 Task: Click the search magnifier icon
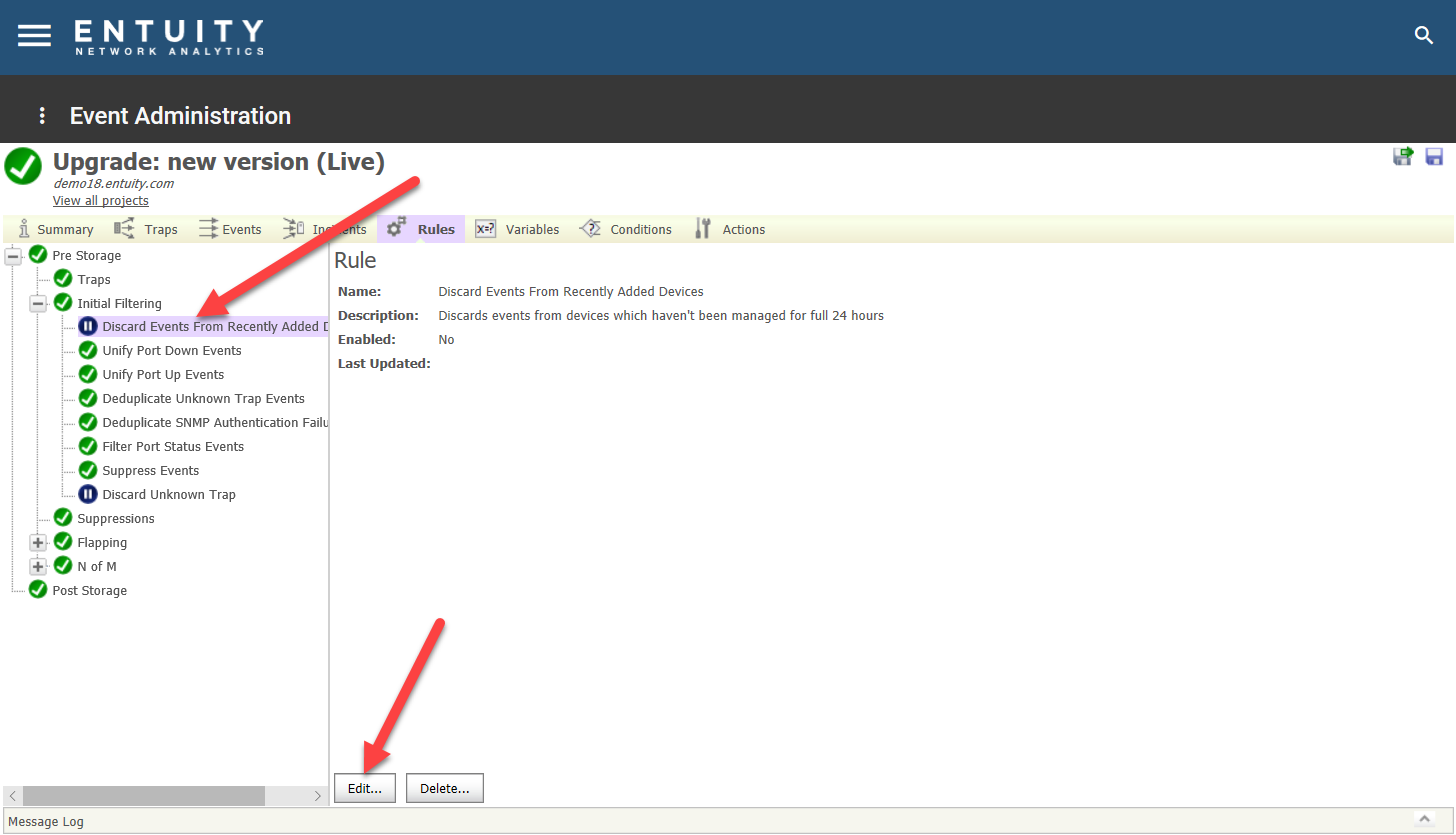pyautogui.click(x=1424, y=35)
